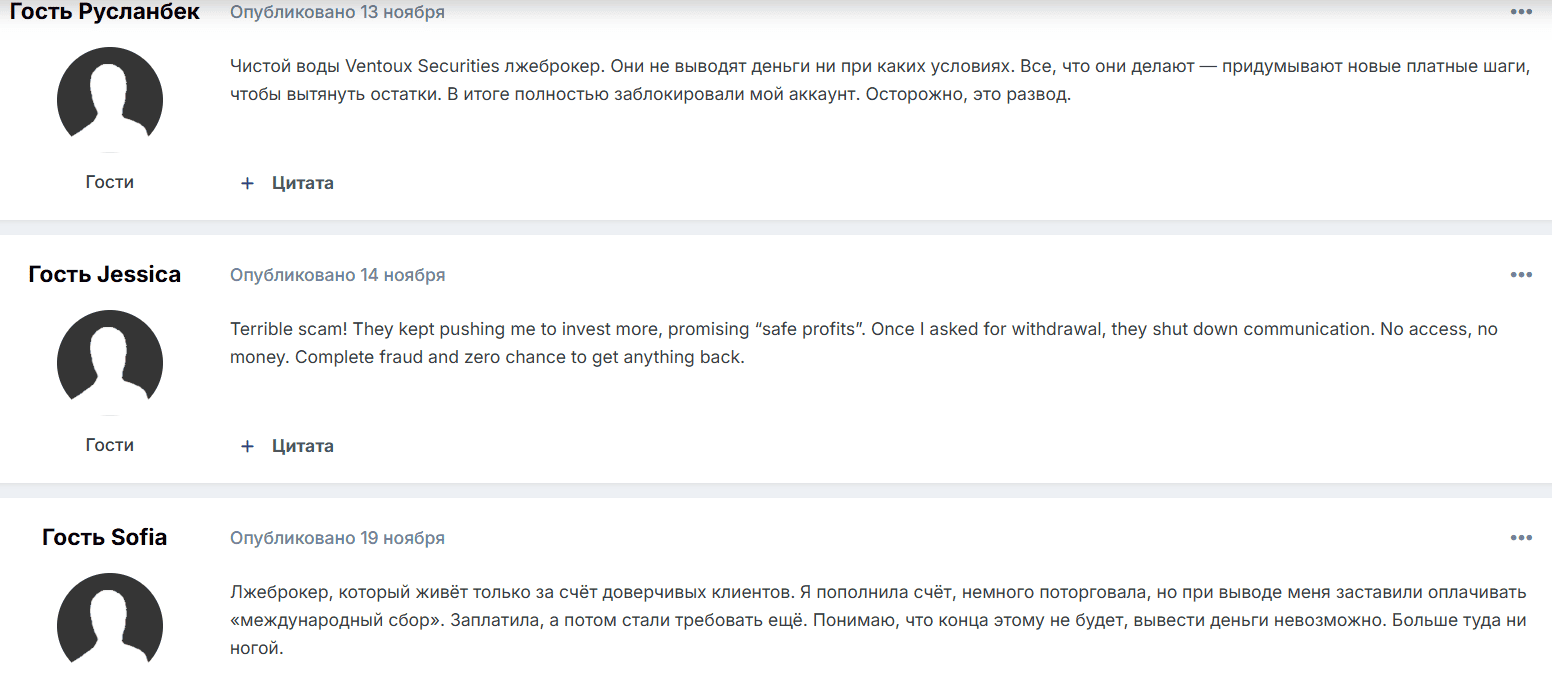Viewport: 1552px width, 676px height.
Task: Click Гость Русланбек's avatar icon
Action: 110,98
